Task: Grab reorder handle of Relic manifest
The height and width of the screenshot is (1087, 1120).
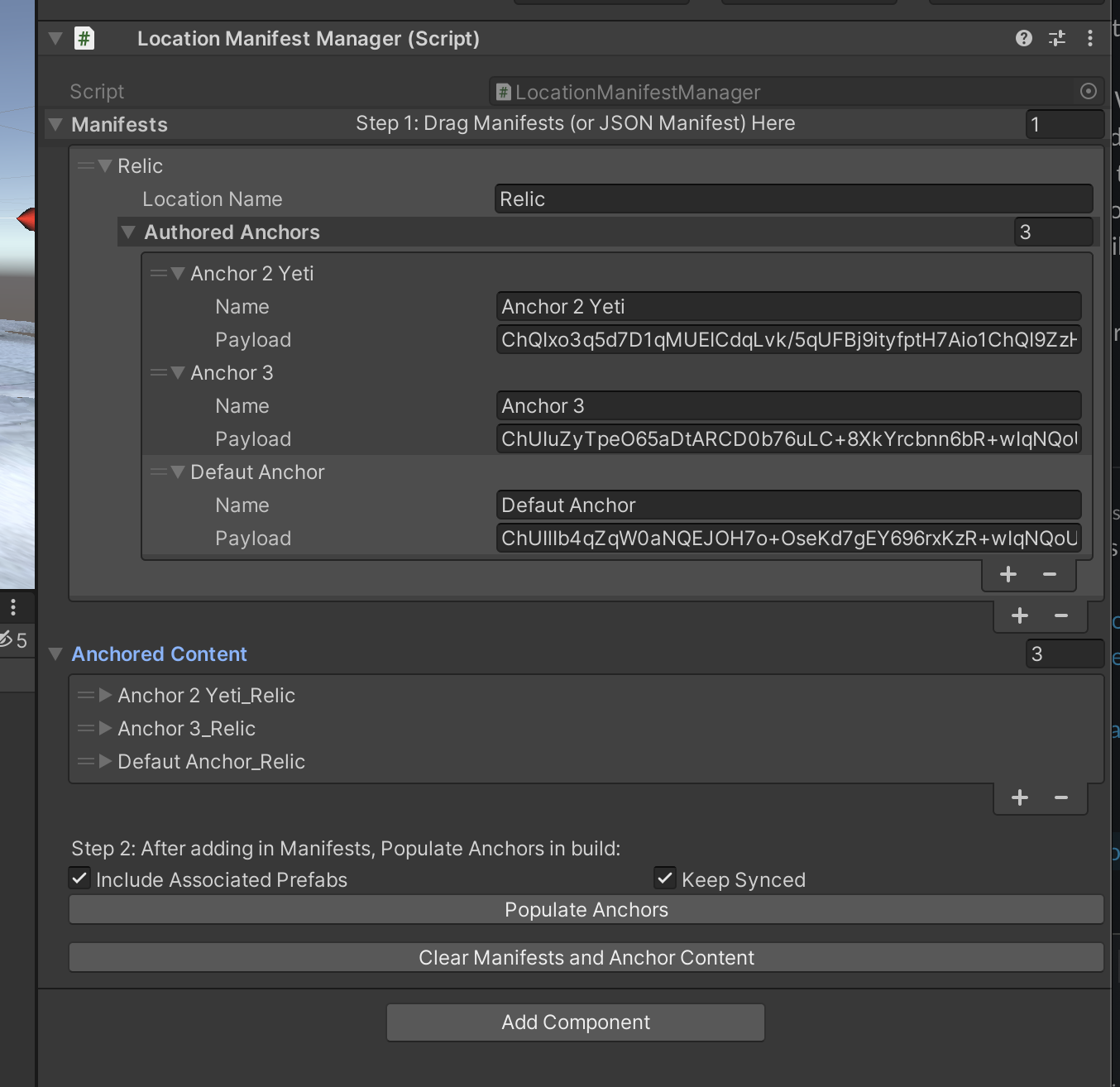Action: (x=85, y=166)
